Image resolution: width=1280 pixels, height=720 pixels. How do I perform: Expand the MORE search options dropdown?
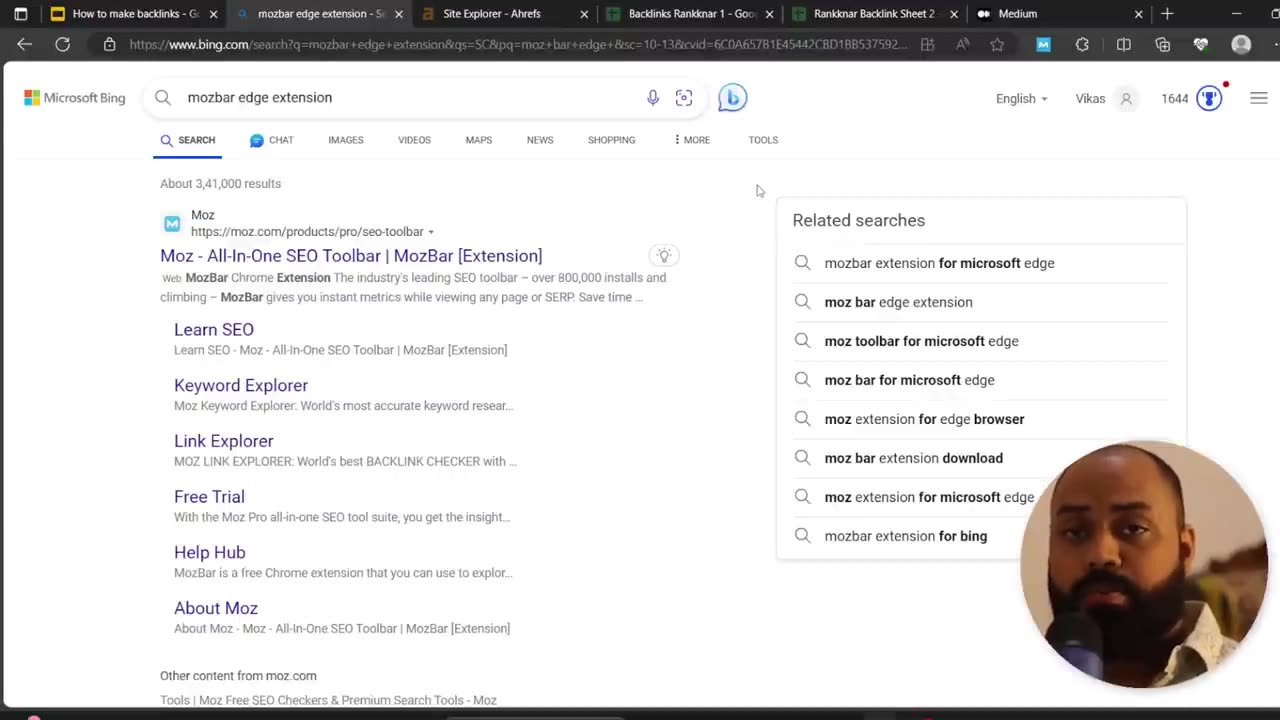[692, 140]
